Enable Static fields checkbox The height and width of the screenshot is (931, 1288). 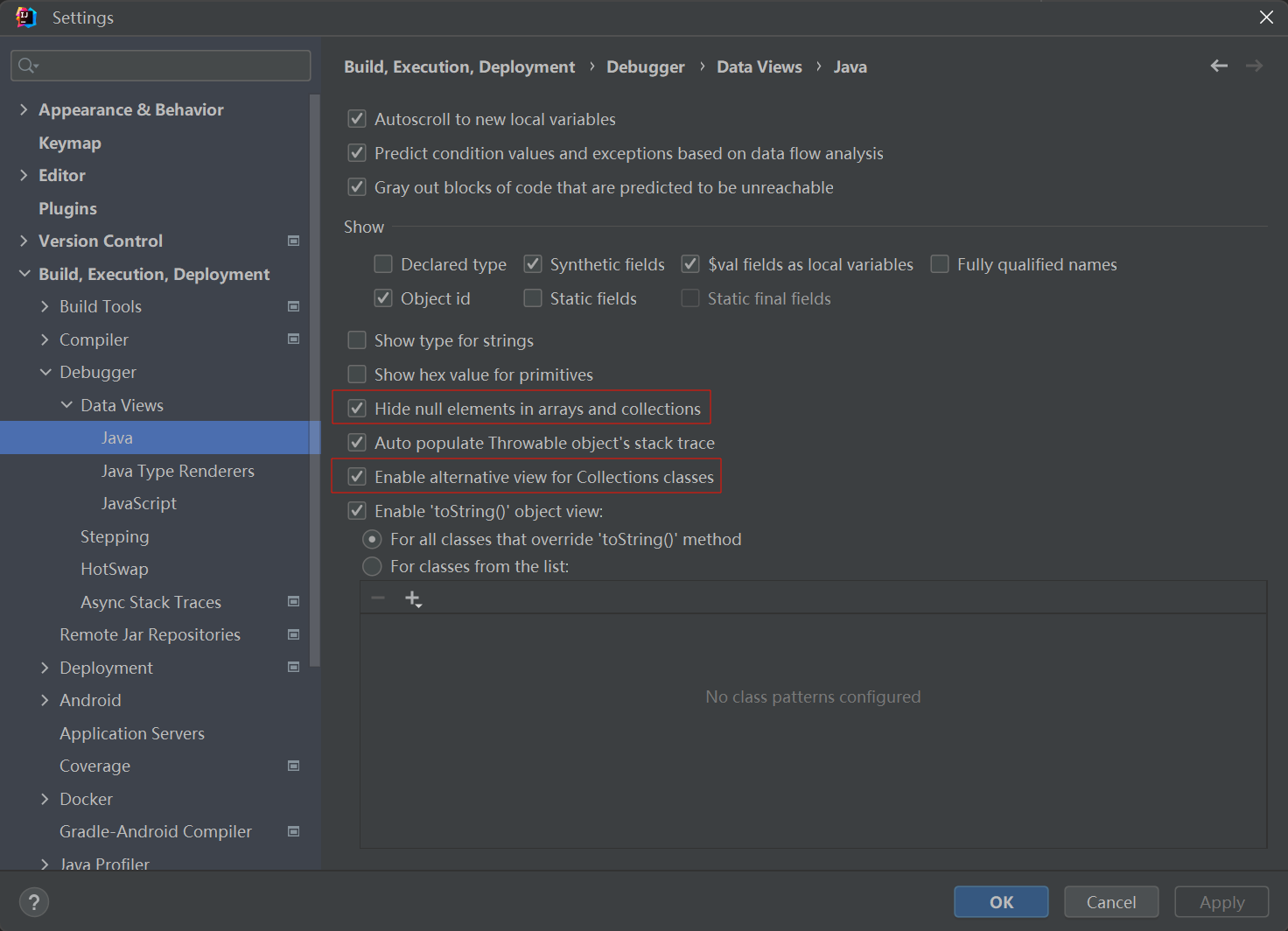533,297
